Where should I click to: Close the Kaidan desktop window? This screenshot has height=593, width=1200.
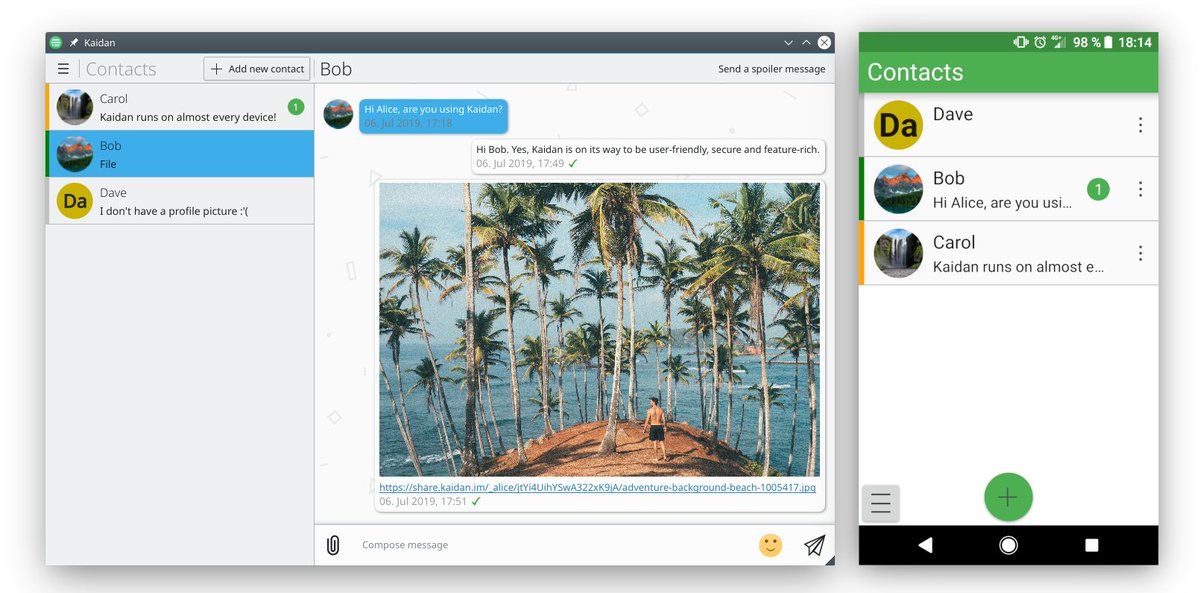click(824, 43)
